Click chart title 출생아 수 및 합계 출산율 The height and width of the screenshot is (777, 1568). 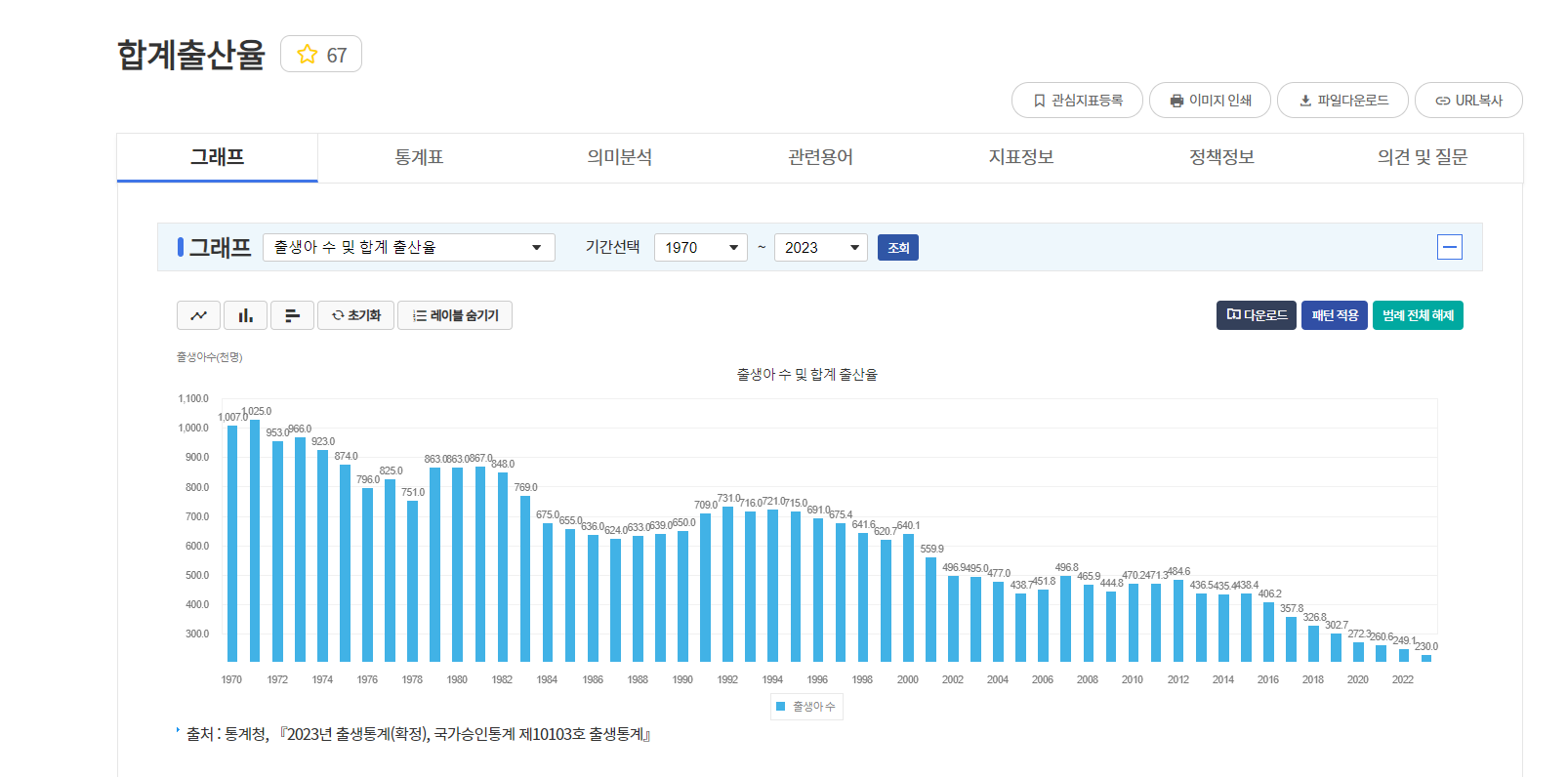(x=806, y=374)
